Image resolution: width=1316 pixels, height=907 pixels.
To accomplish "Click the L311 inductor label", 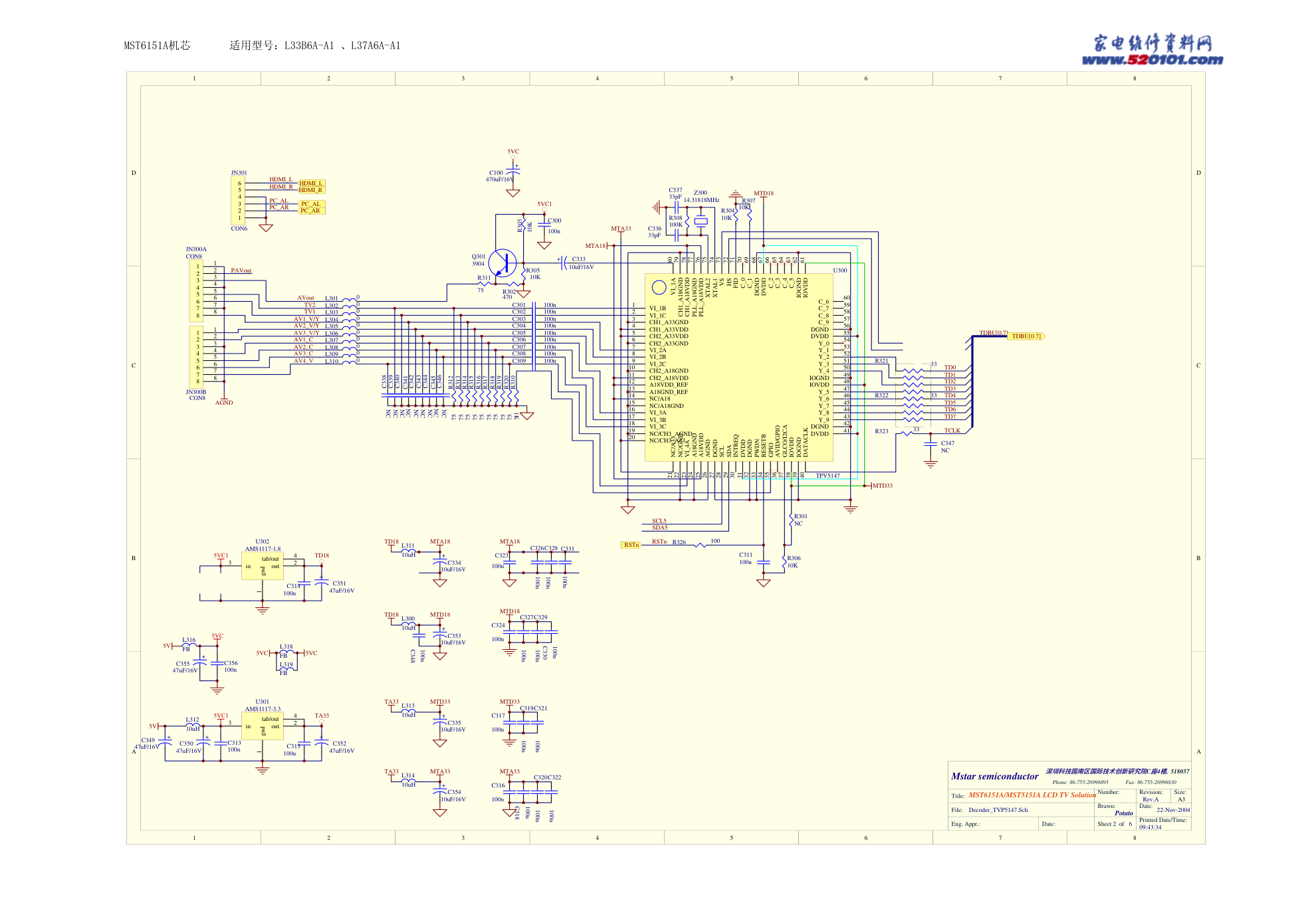I will pos(408,546).
